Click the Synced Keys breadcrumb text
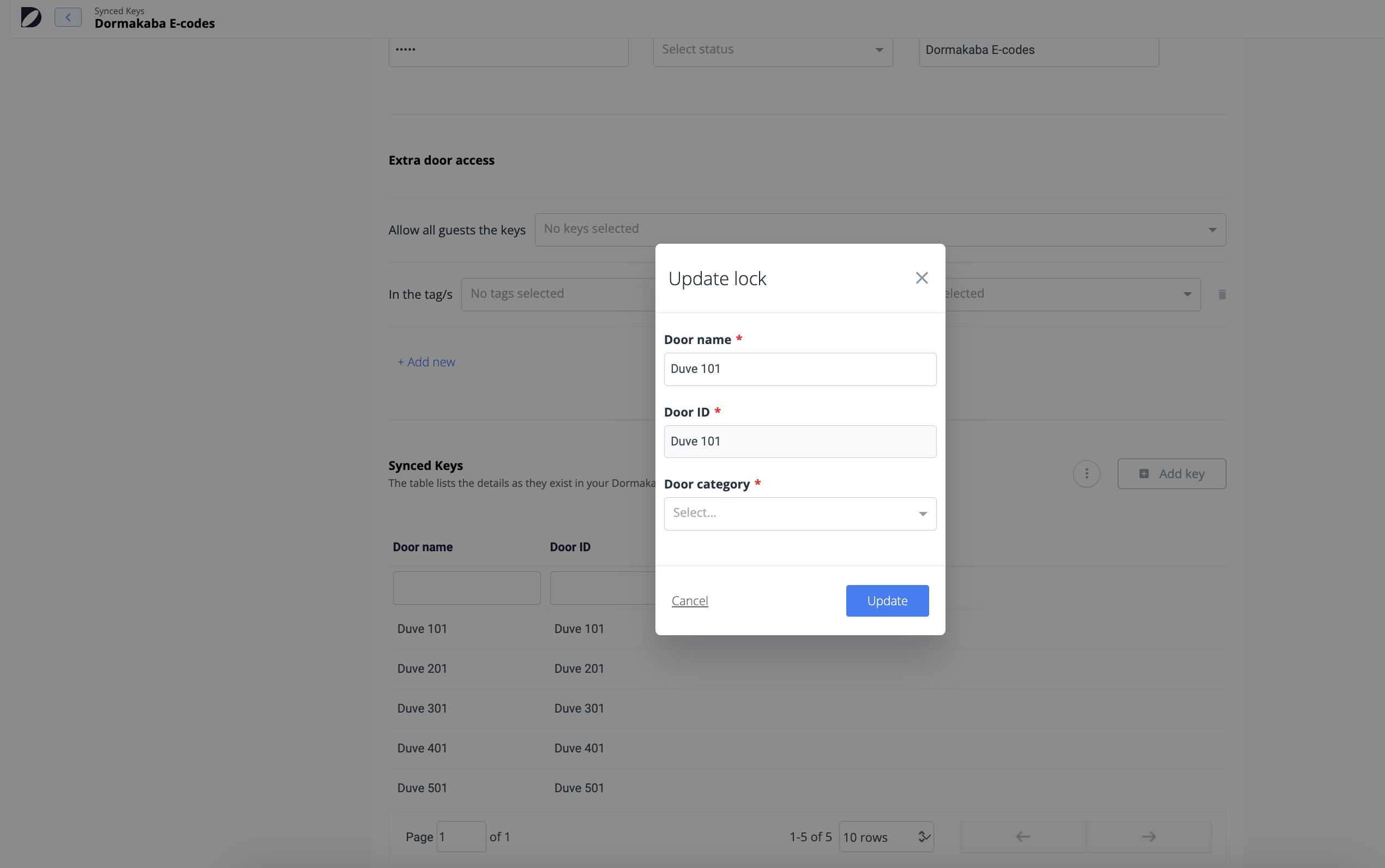The width and height of the screenshot is (1385, 868). tap(119, 11)
